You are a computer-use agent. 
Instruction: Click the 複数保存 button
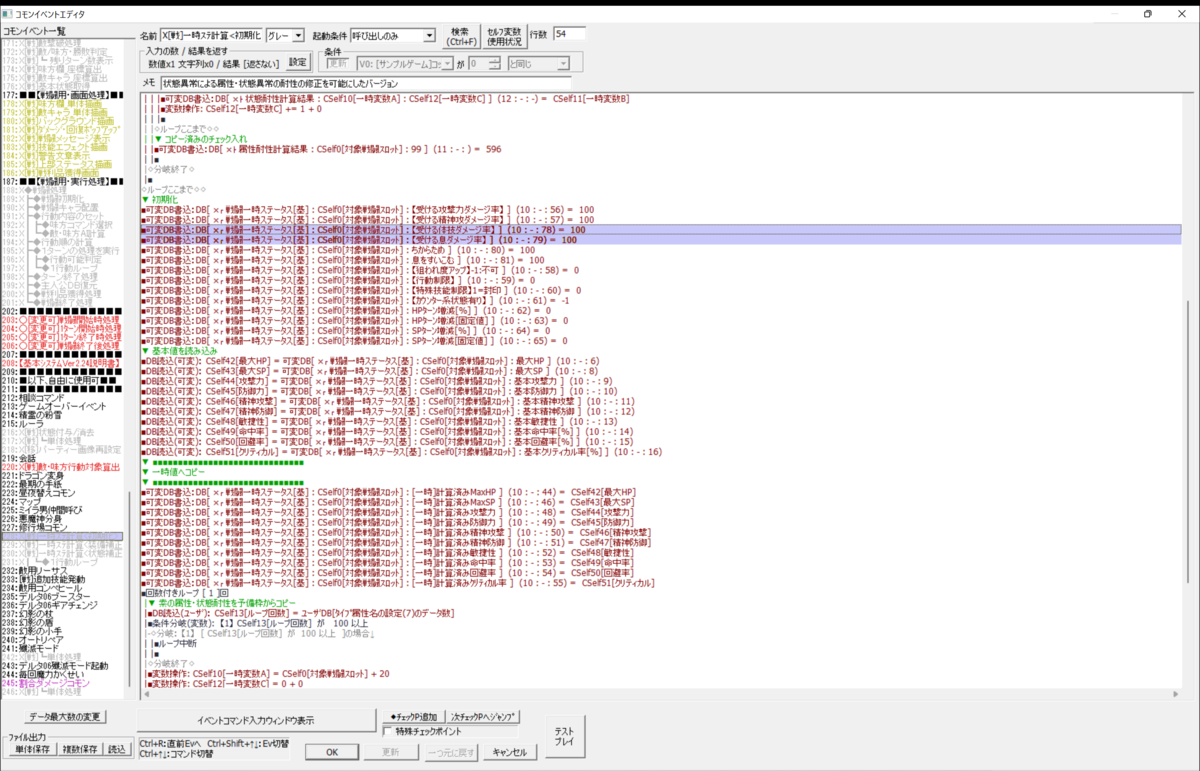80,749
